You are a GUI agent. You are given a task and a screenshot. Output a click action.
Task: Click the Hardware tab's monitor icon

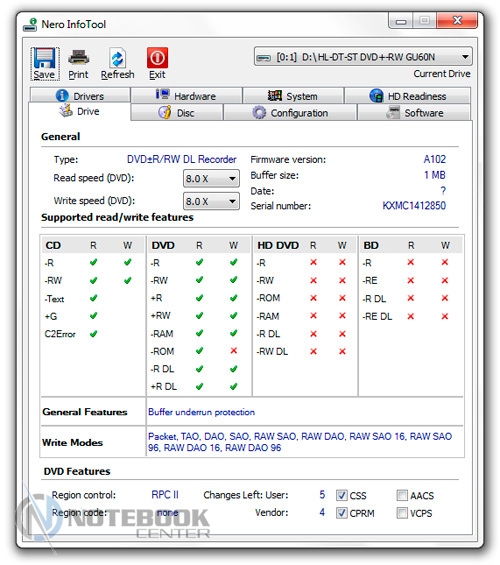[162, 95]
